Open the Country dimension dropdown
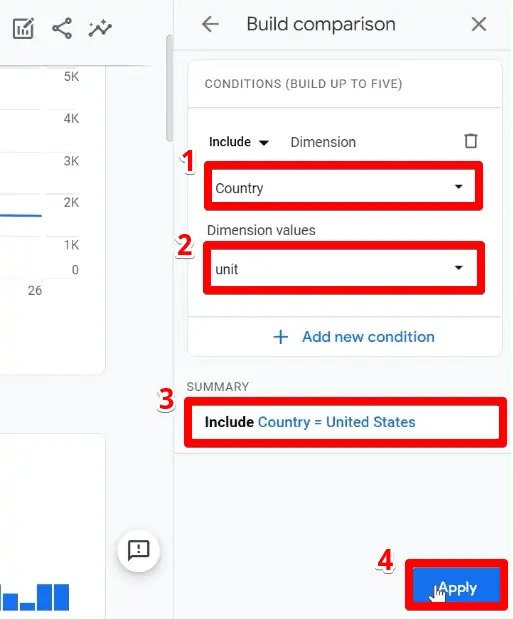Image resolution: width=513 pixels, height=619 pixels. click(x=343, y=187)
